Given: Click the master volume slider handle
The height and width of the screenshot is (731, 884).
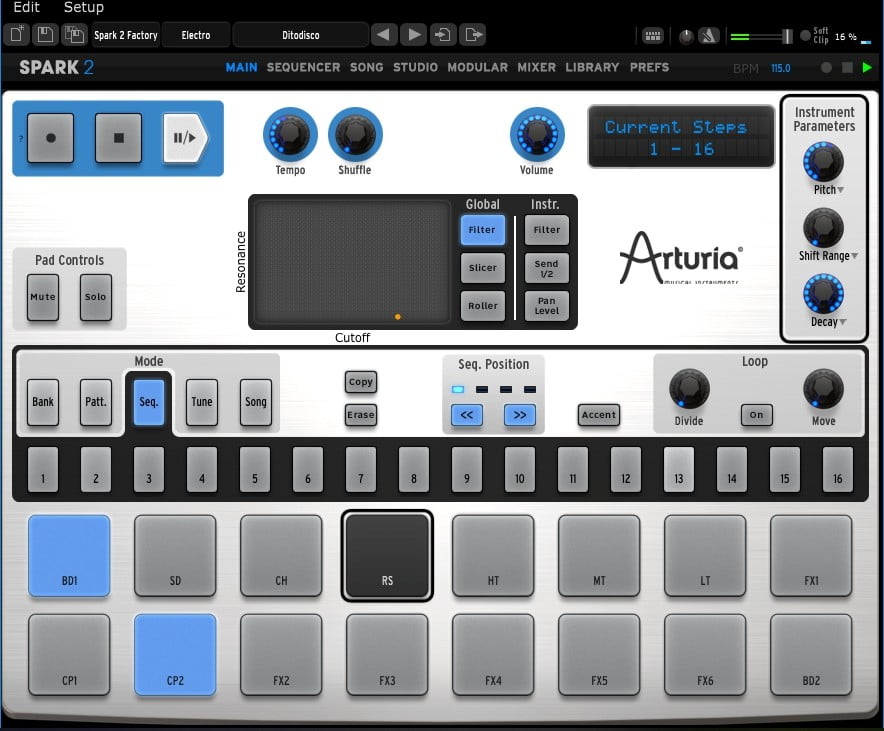Looking at the screenshot, I should 787,37.
